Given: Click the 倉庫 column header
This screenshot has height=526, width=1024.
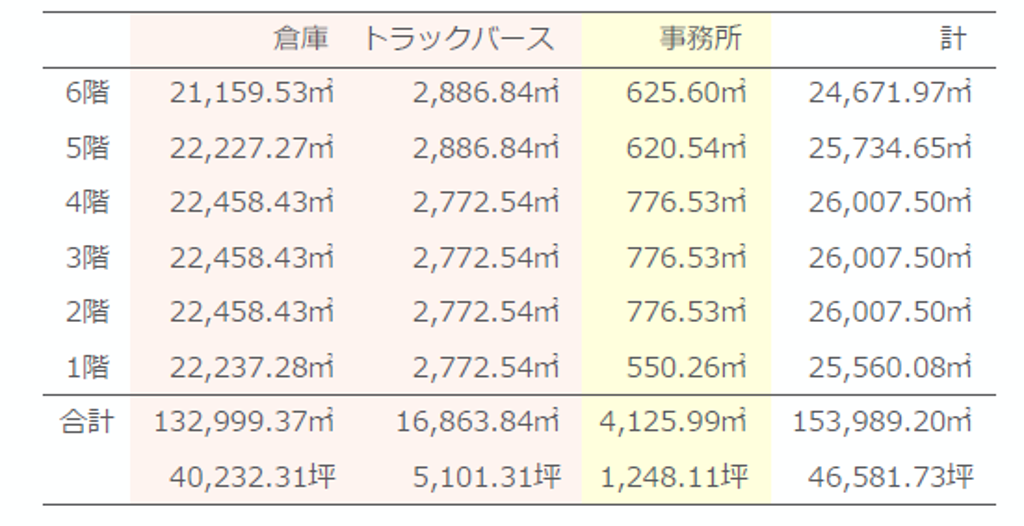Looking at the screenshot, I should [301, 40].
